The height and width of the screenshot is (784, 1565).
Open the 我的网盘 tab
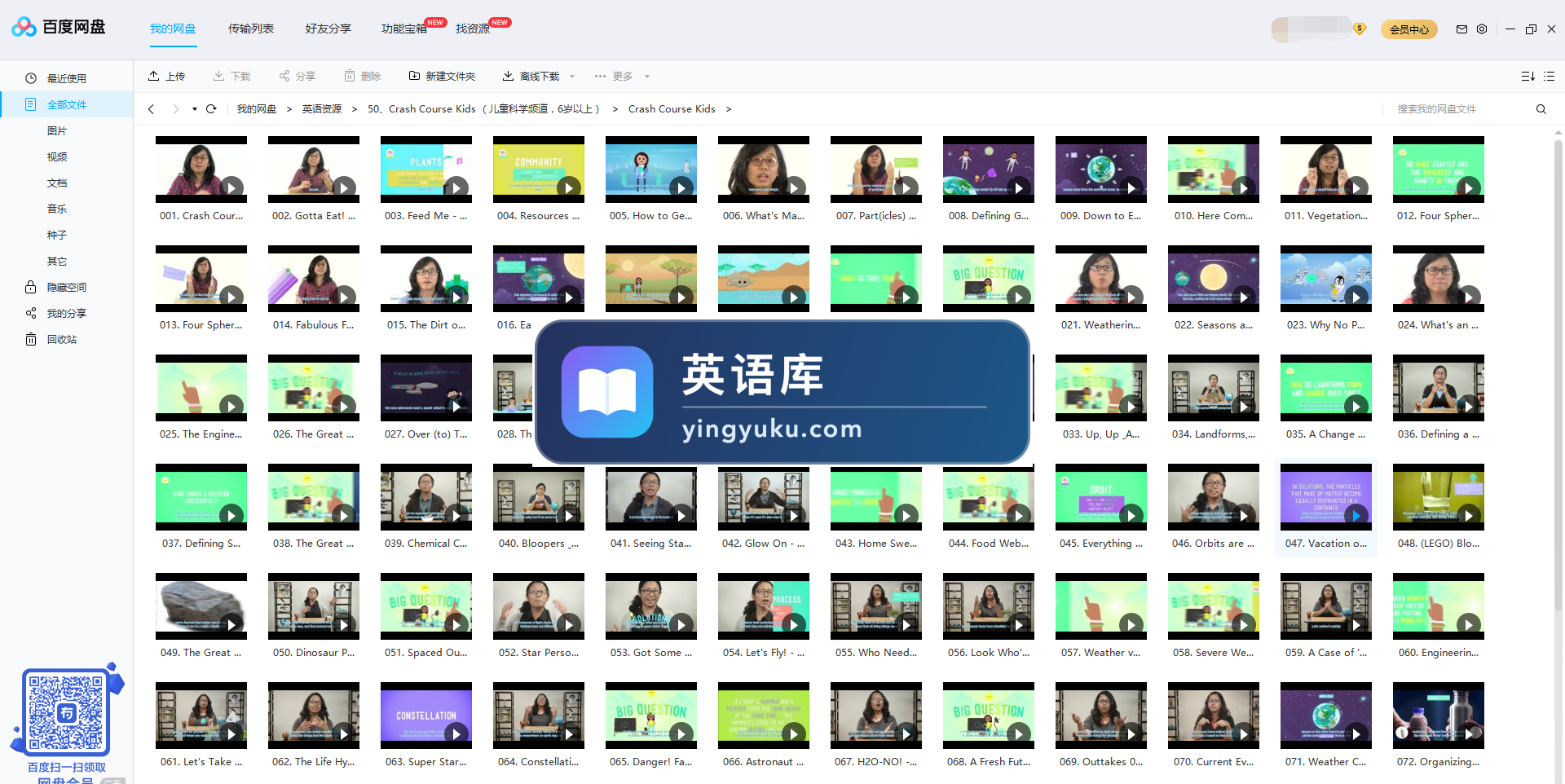pos(173,29)
